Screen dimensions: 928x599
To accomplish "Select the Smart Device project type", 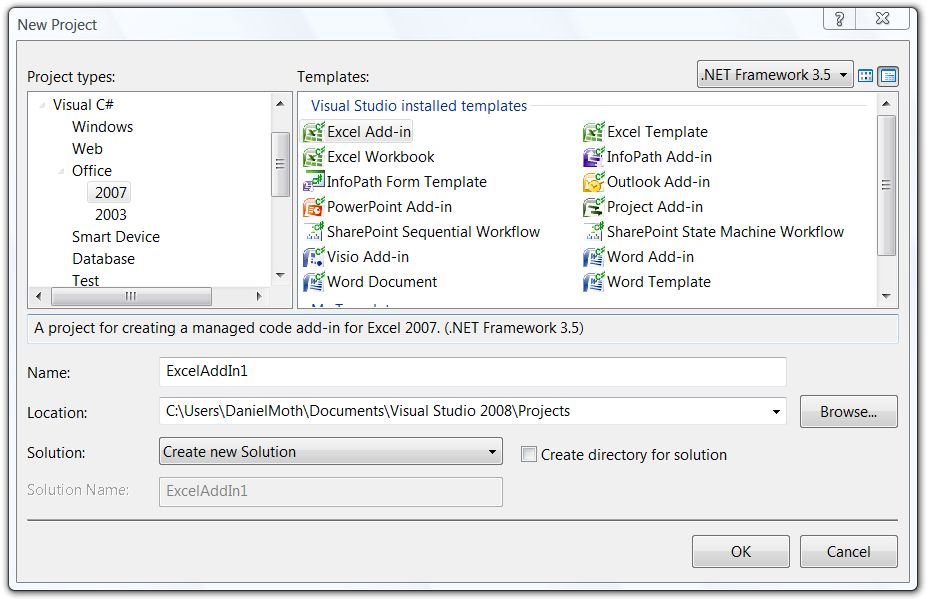I will [116, 237].
